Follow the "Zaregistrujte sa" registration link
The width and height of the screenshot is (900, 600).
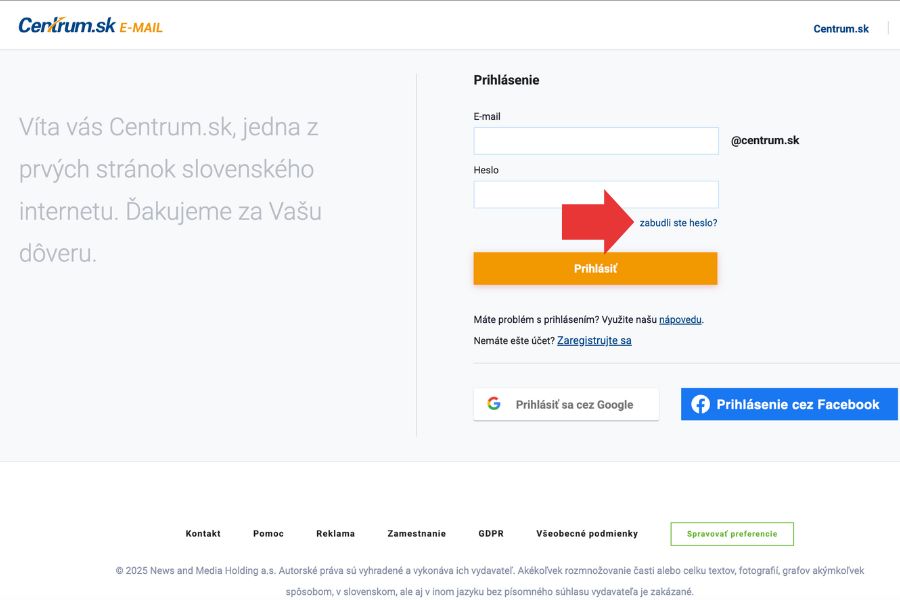click(594, 341)
